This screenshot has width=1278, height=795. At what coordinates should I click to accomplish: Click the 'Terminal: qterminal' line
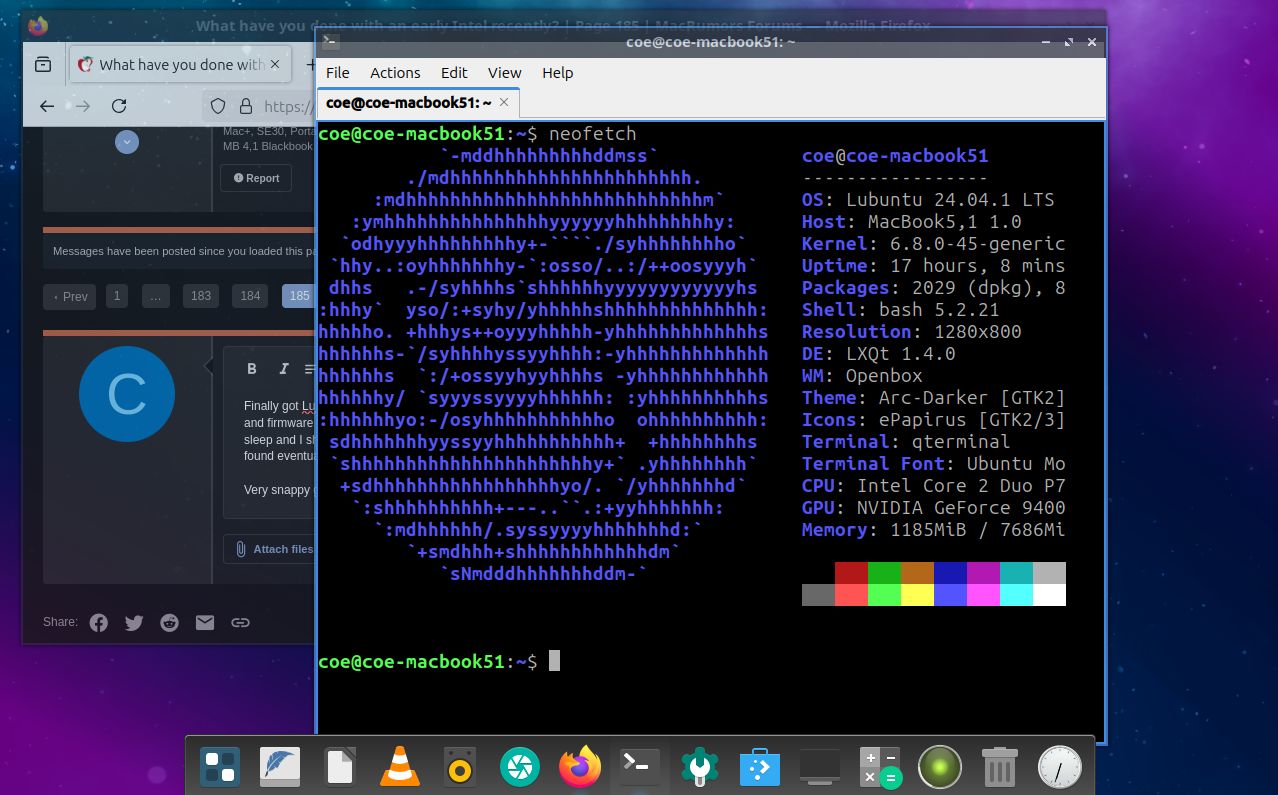point(906,442)
